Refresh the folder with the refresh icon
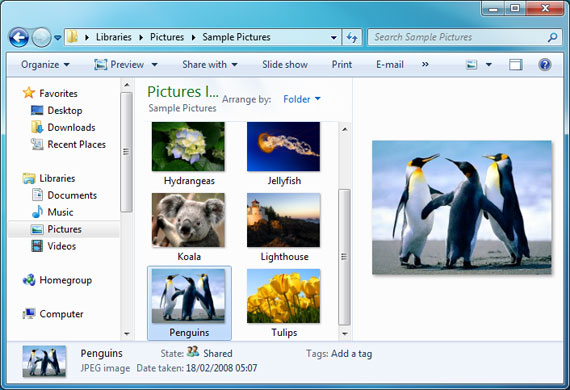The height and width of the screenshot is (390, 570). coord(352,37)
